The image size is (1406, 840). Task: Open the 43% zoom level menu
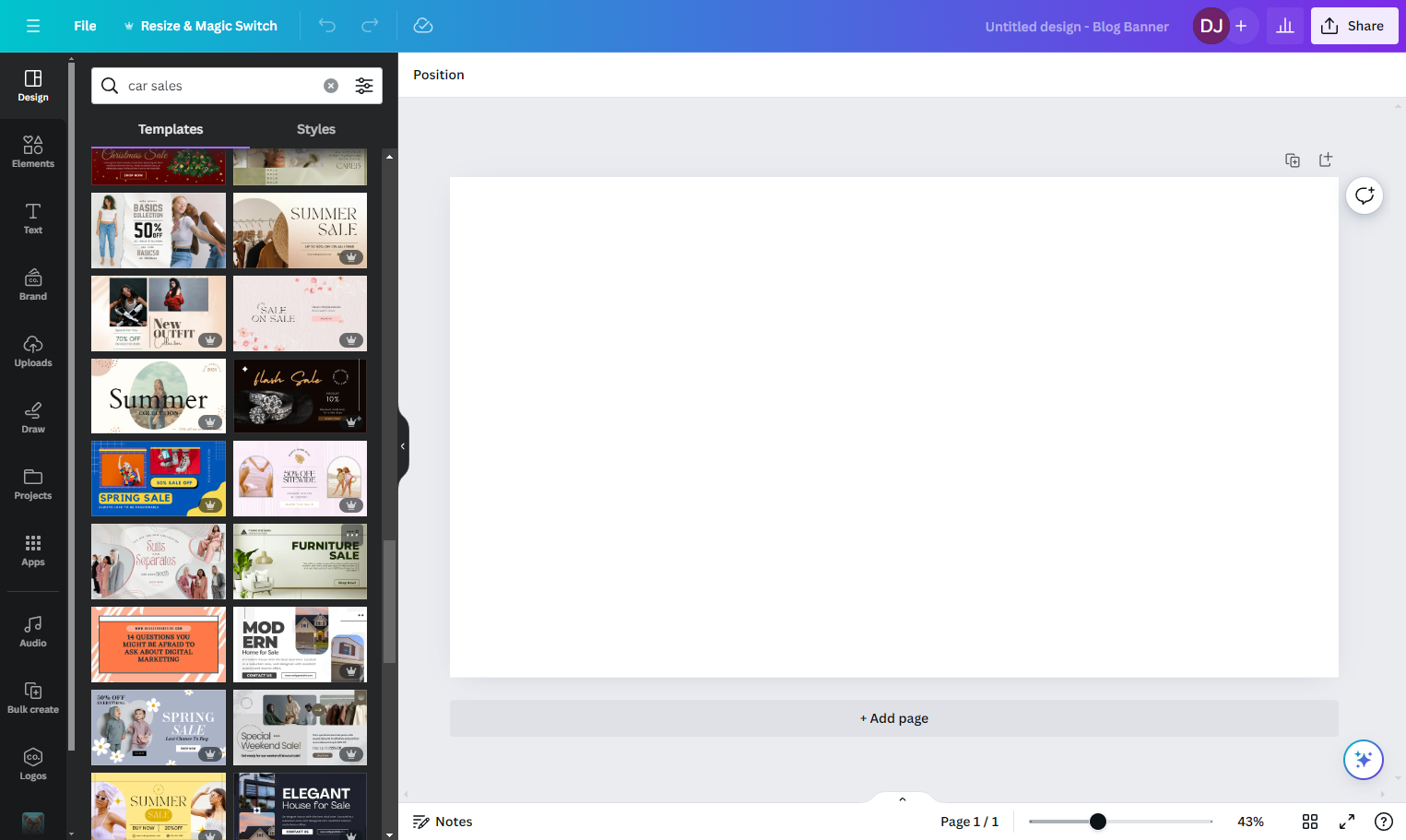pyautogui.click(x=1250, y=822)
